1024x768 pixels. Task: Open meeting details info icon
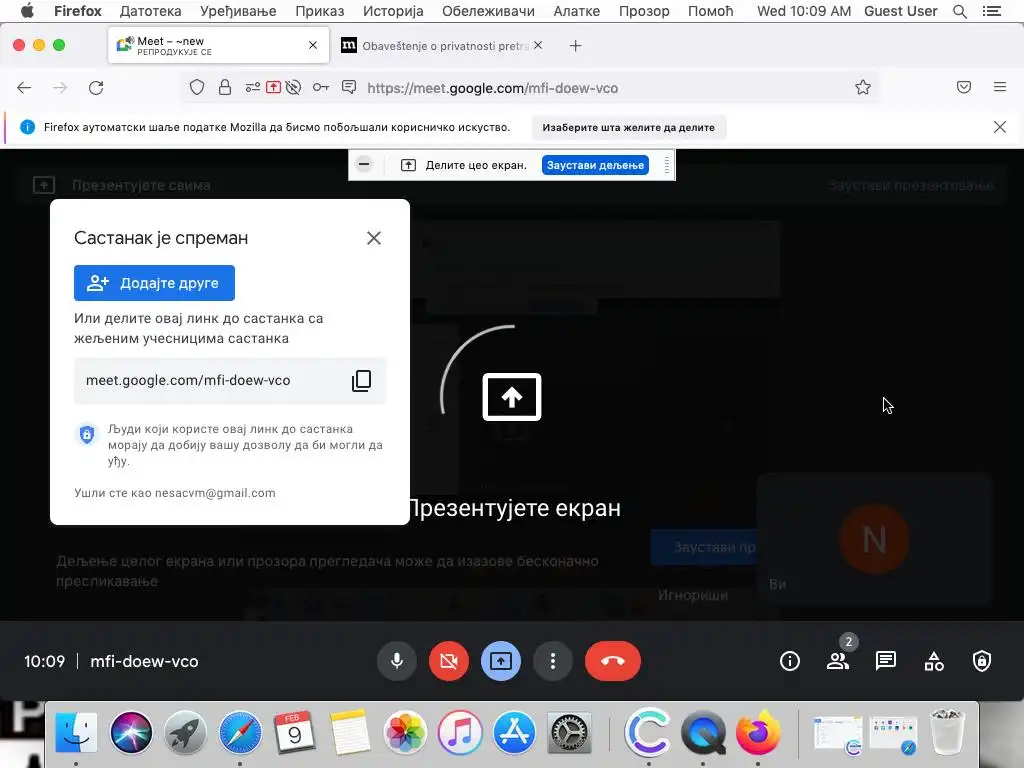click(790, 661)
